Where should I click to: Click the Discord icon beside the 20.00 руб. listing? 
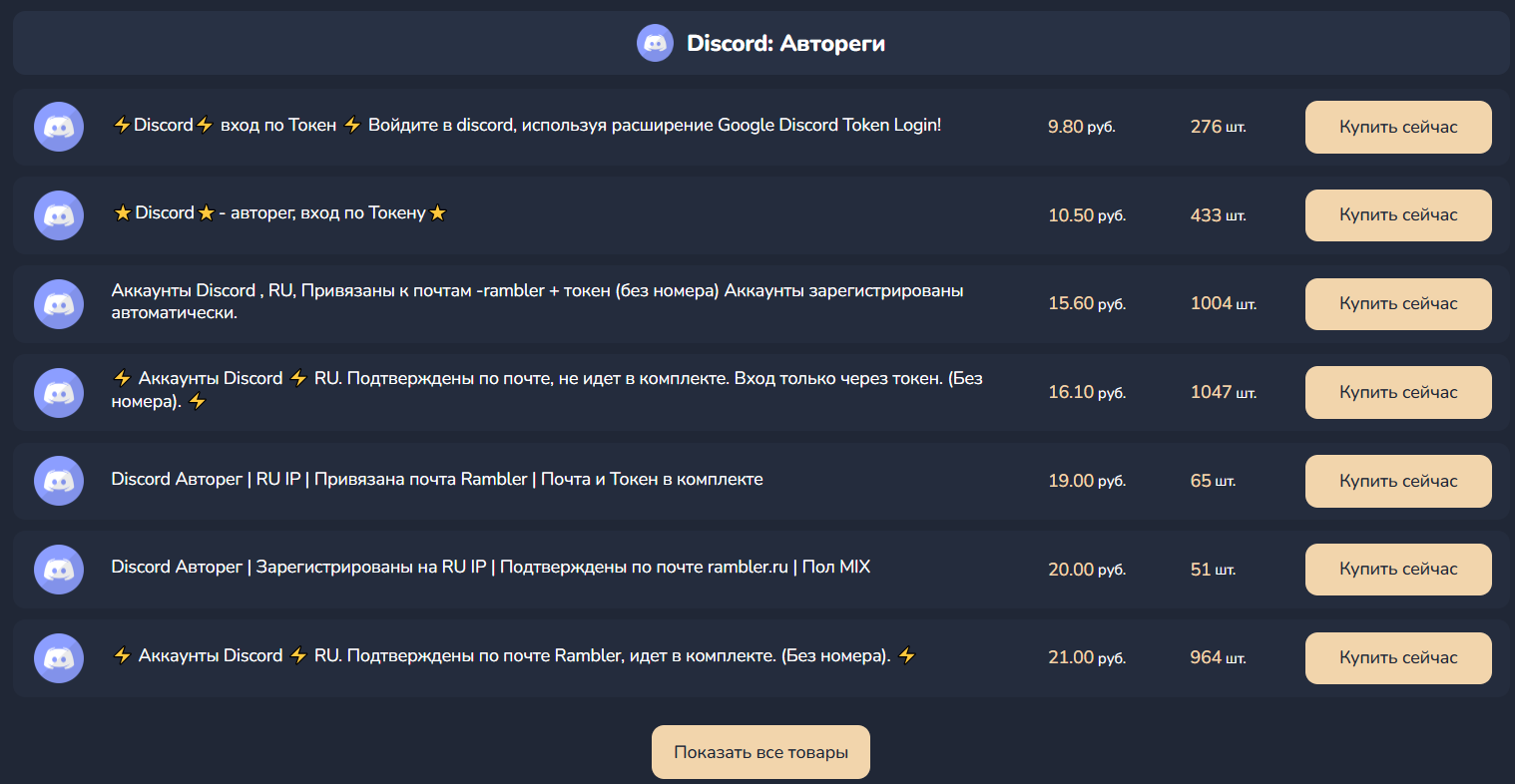[x=59, y=570]
